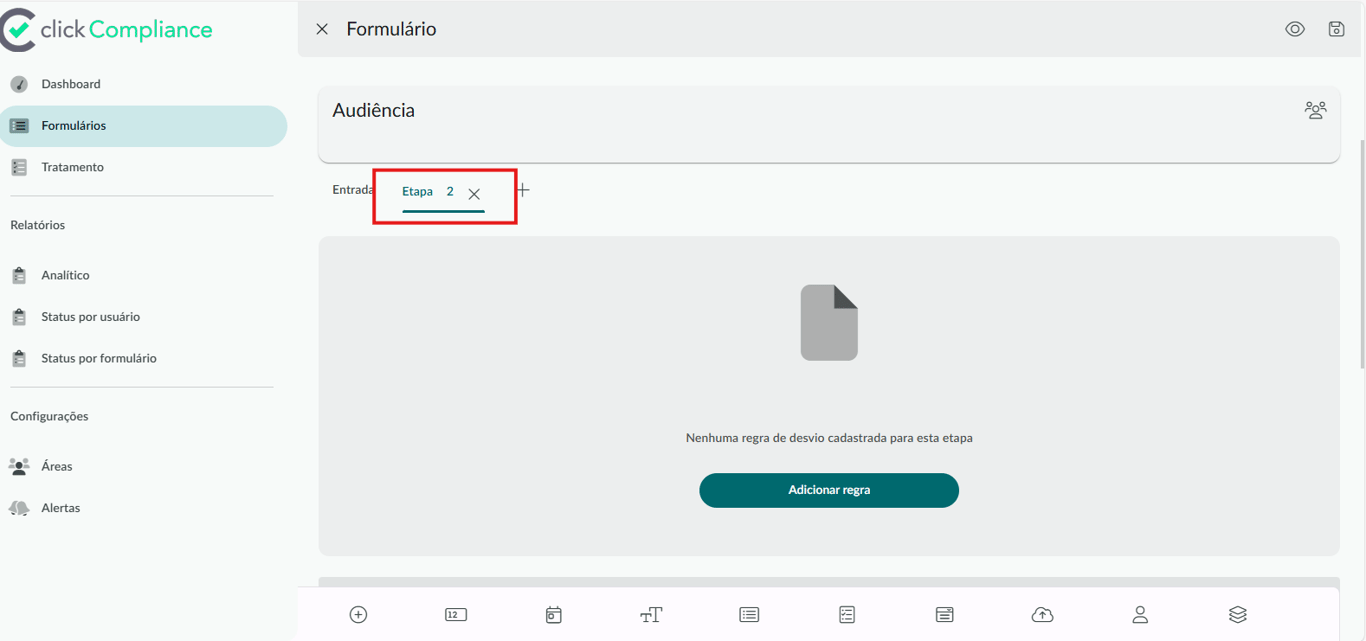The width and height of the screenshot is (1366, 641).
Task: Click the Audiência card title
Action: [x=373, y=110]
